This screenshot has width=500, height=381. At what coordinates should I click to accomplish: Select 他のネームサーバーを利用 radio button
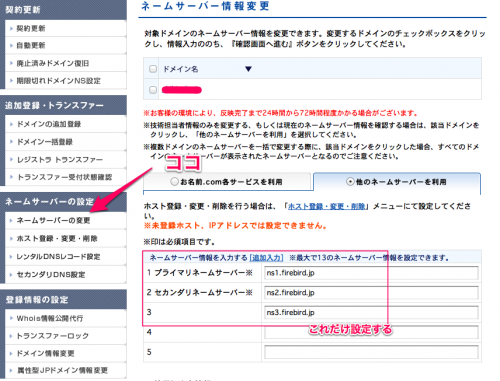(350, 182)
